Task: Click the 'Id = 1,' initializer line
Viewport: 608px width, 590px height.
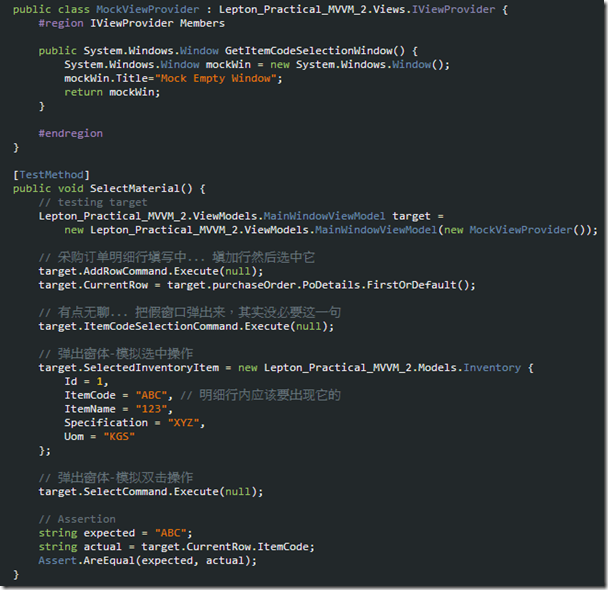Action: 86,381
